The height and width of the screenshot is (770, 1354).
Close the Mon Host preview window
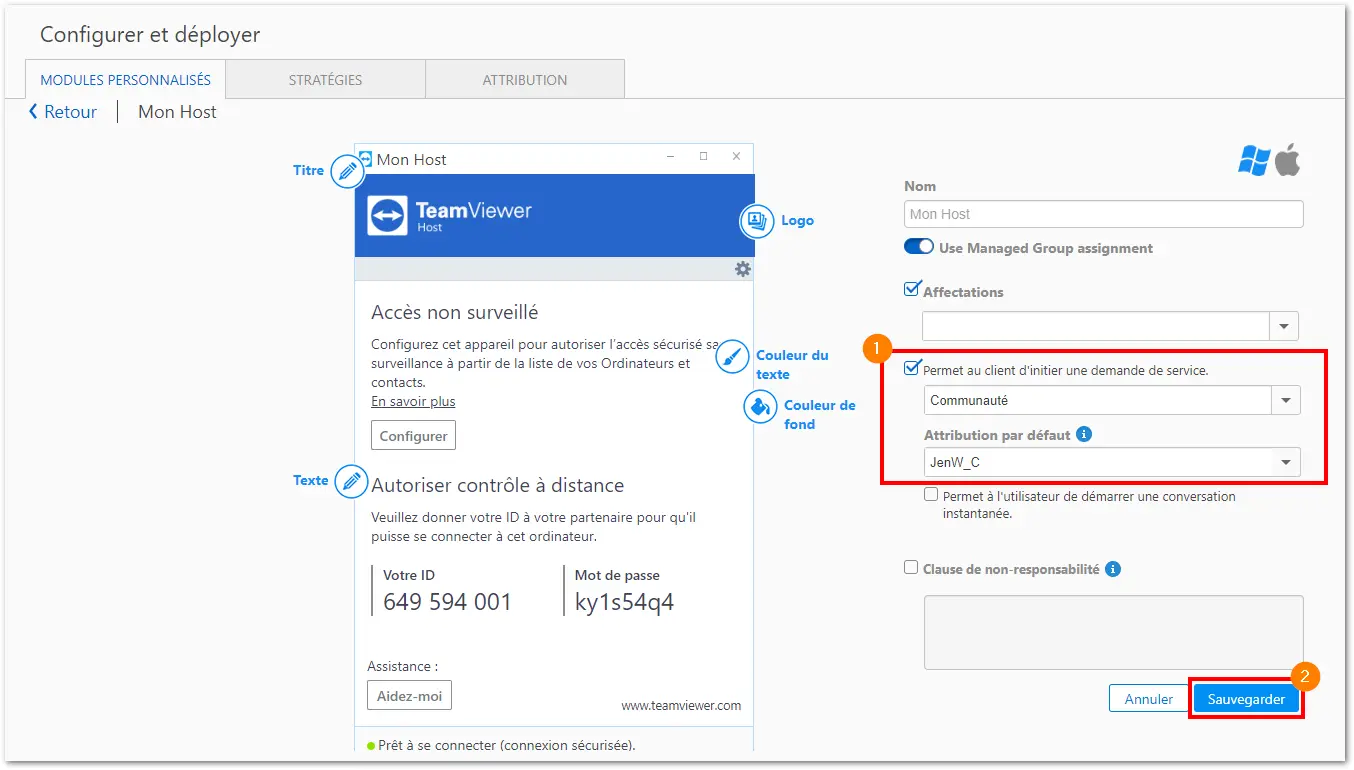pyautogui.click(x=736, y=156)
